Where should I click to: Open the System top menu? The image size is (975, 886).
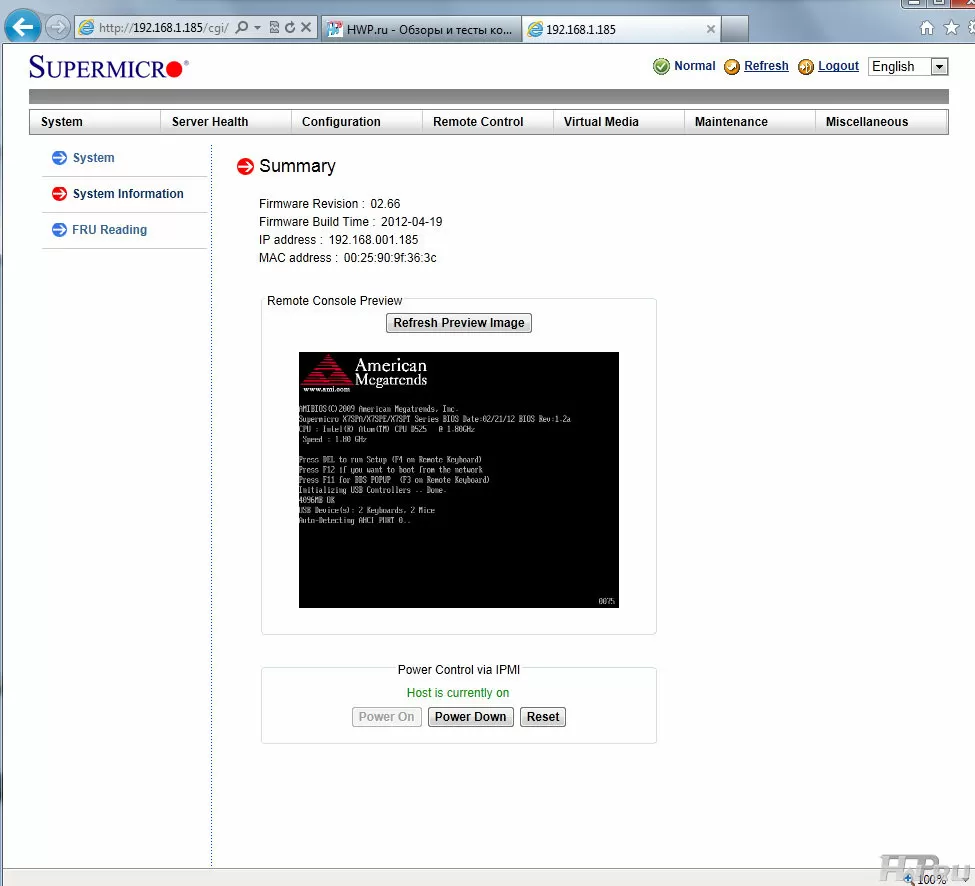point(95,122)
